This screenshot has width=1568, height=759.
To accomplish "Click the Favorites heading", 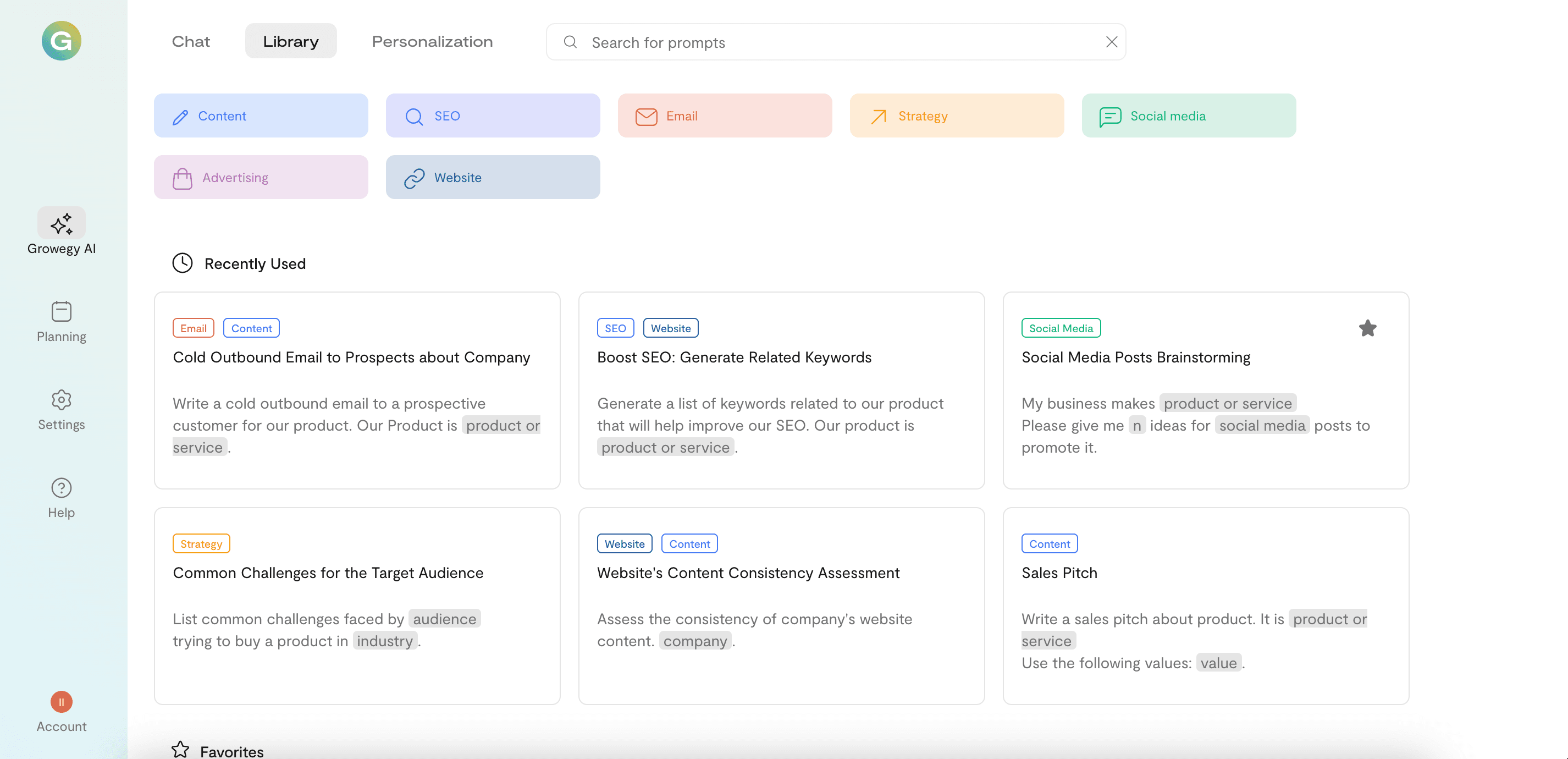I will [x=232, y=752].
